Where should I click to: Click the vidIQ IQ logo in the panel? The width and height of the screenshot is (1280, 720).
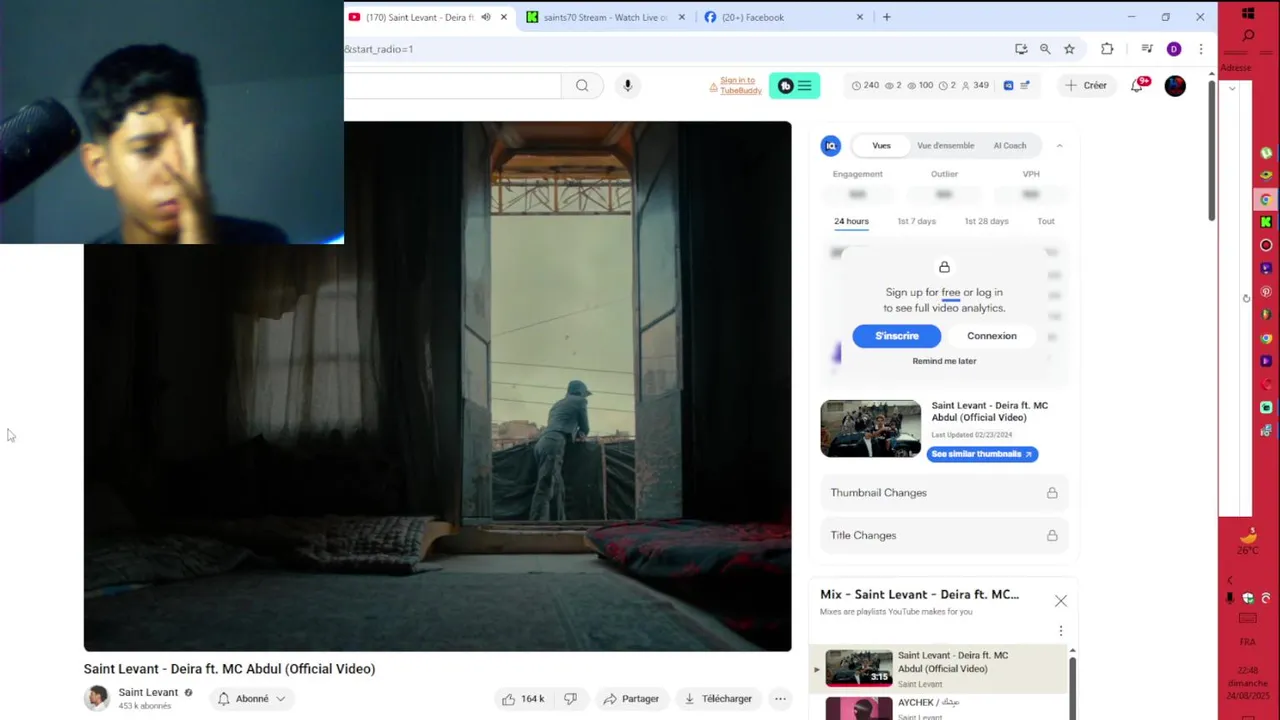831,146
